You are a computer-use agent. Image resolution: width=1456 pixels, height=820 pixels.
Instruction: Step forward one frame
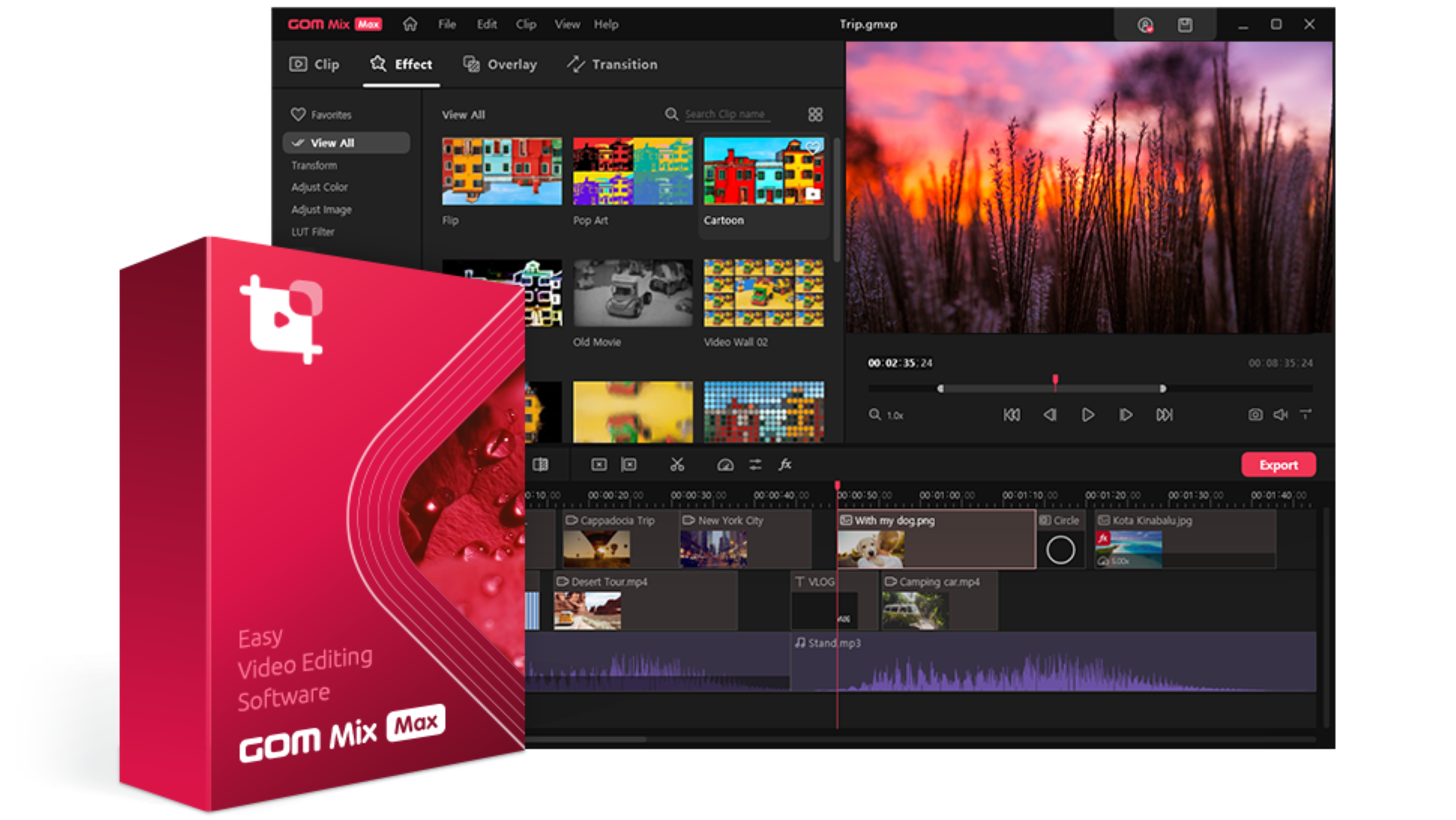[x=1125, y=415]
